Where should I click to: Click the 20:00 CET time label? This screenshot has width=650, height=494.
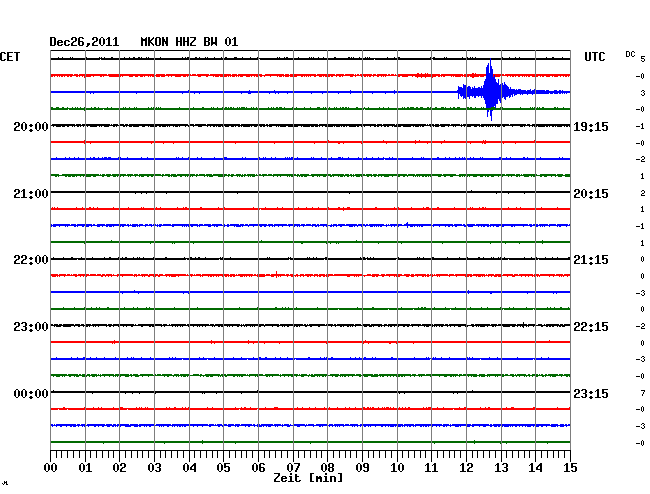click(x=31, y=127)
